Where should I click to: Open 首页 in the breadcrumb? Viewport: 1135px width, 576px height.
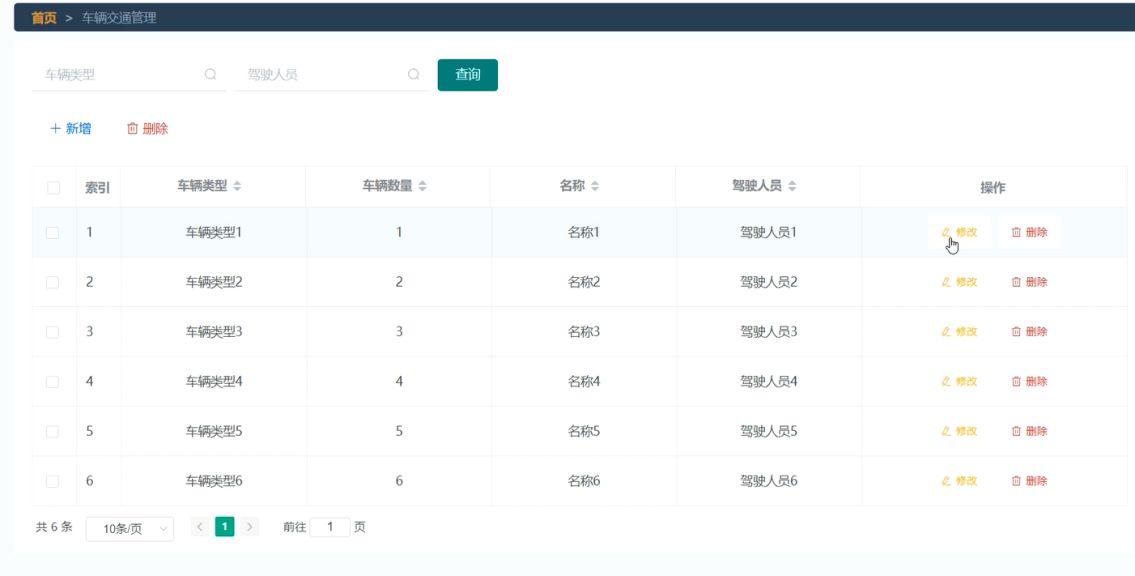43,18
